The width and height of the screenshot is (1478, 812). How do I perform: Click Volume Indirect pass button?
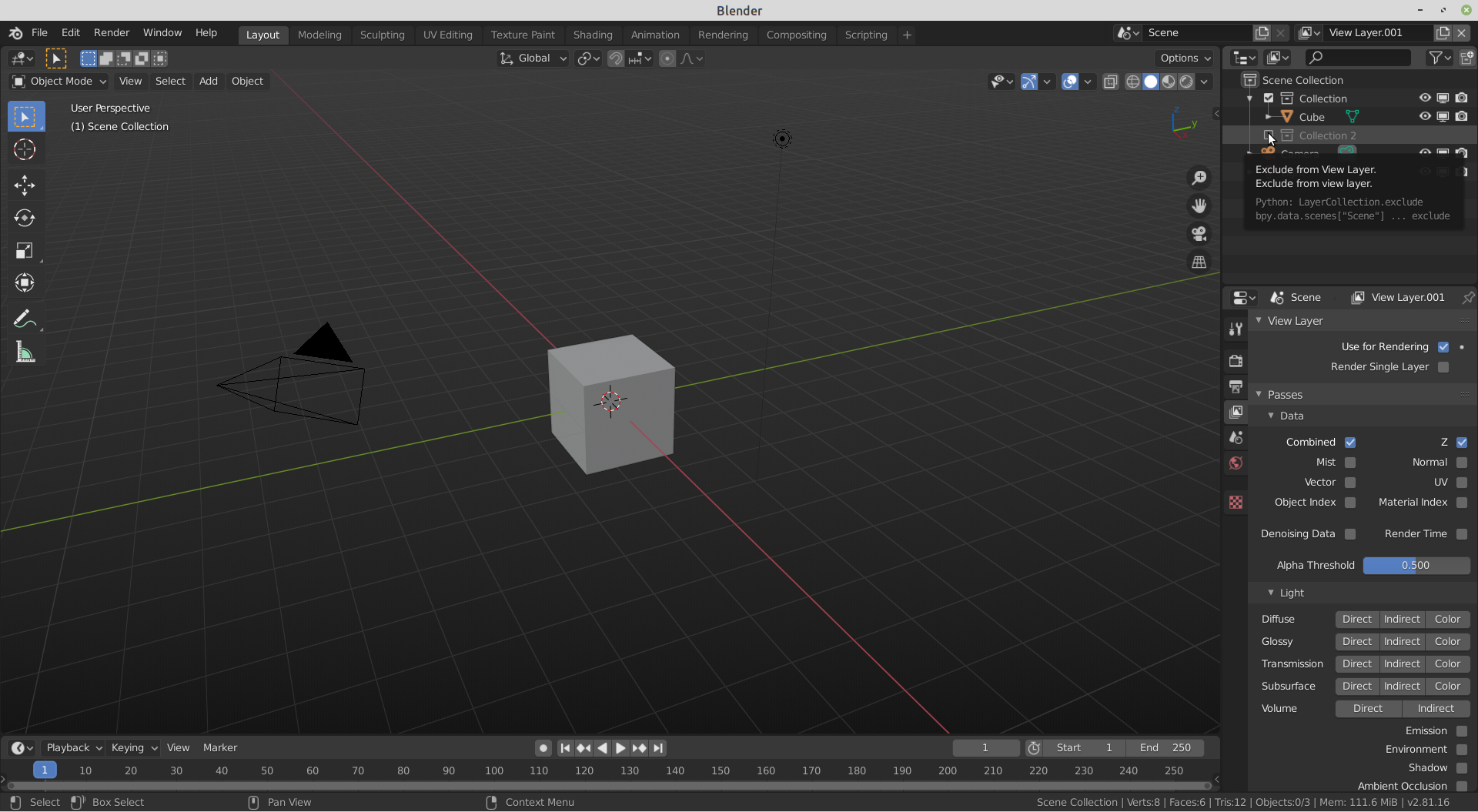[x=1436, y=709]
